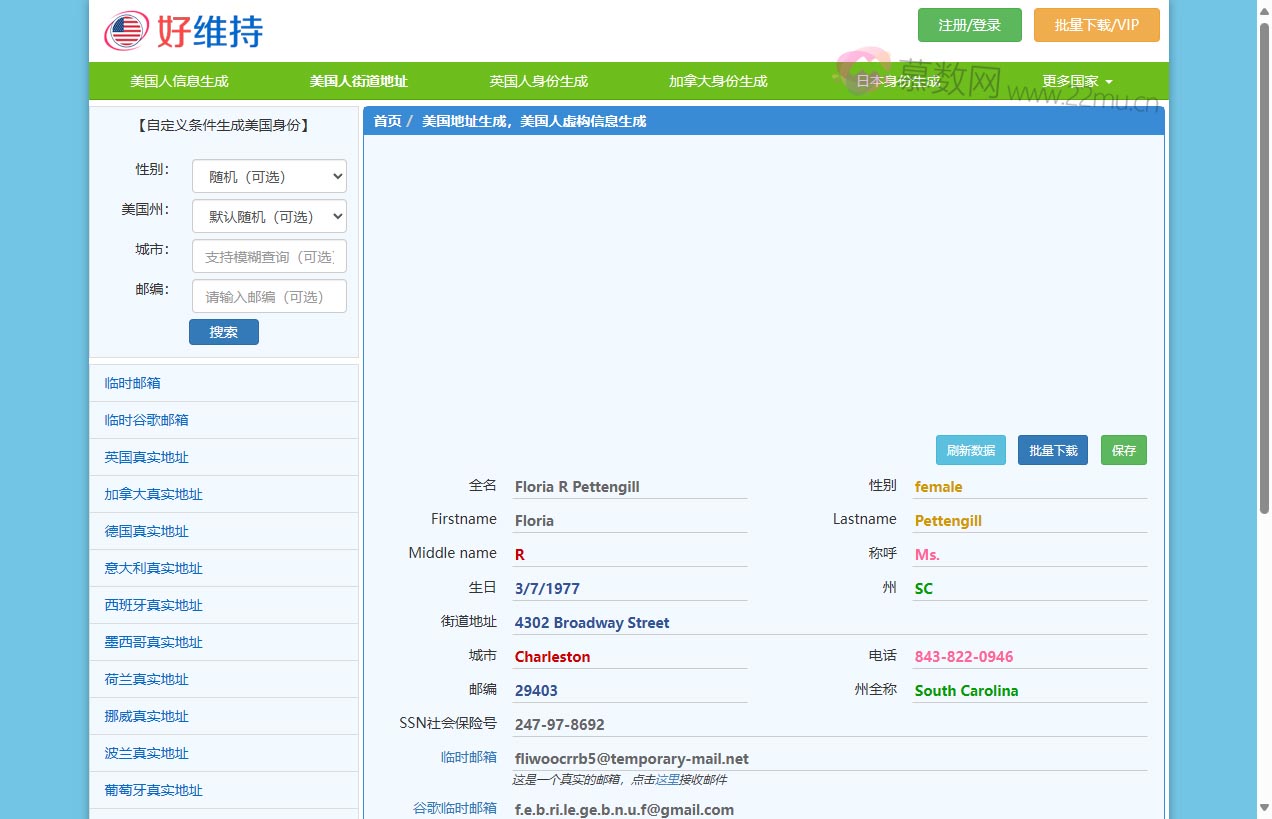Click the blue 批量下载 button

tap(1052, 450)
